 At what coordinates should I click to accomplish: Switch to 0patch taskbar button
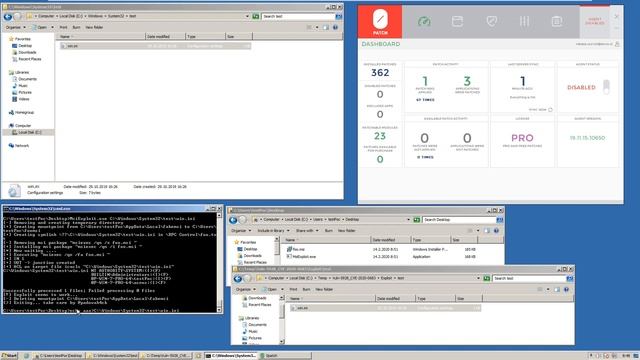coord(285,356)
